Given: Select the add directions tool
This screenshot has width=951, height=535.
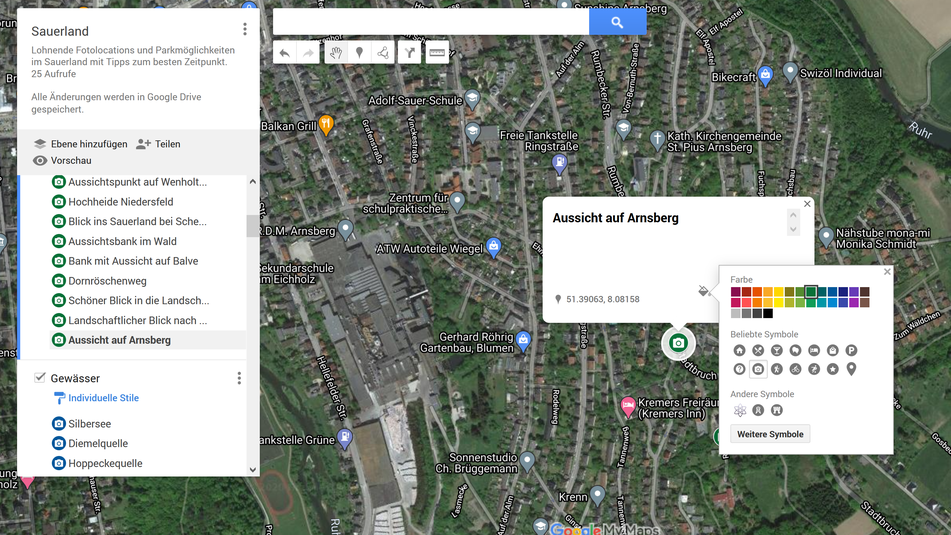Looking at the screenshot, I should pos(410,53).
